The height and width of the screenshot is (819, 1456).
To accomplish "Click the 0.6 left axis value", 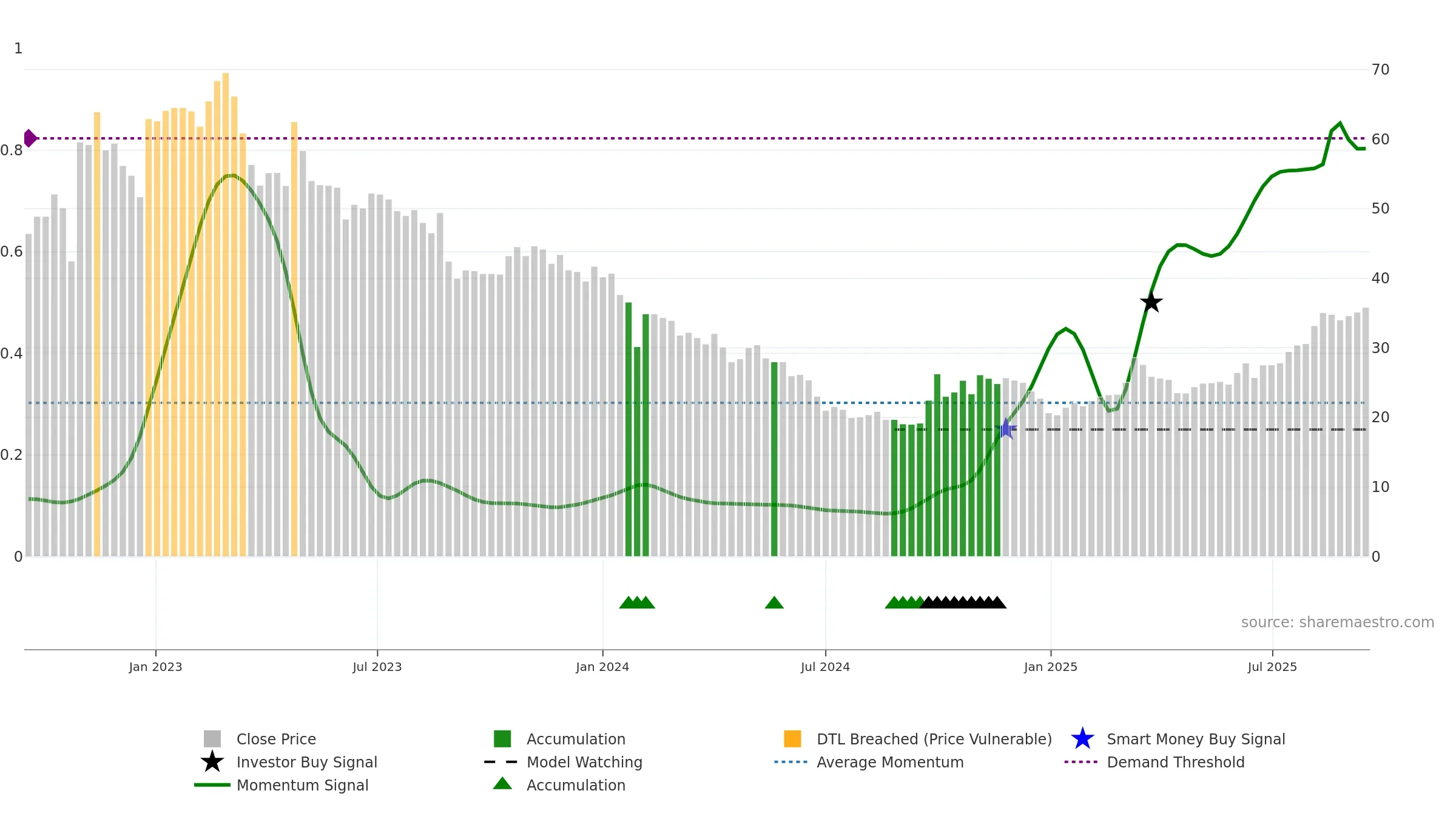I will [12, 252].
